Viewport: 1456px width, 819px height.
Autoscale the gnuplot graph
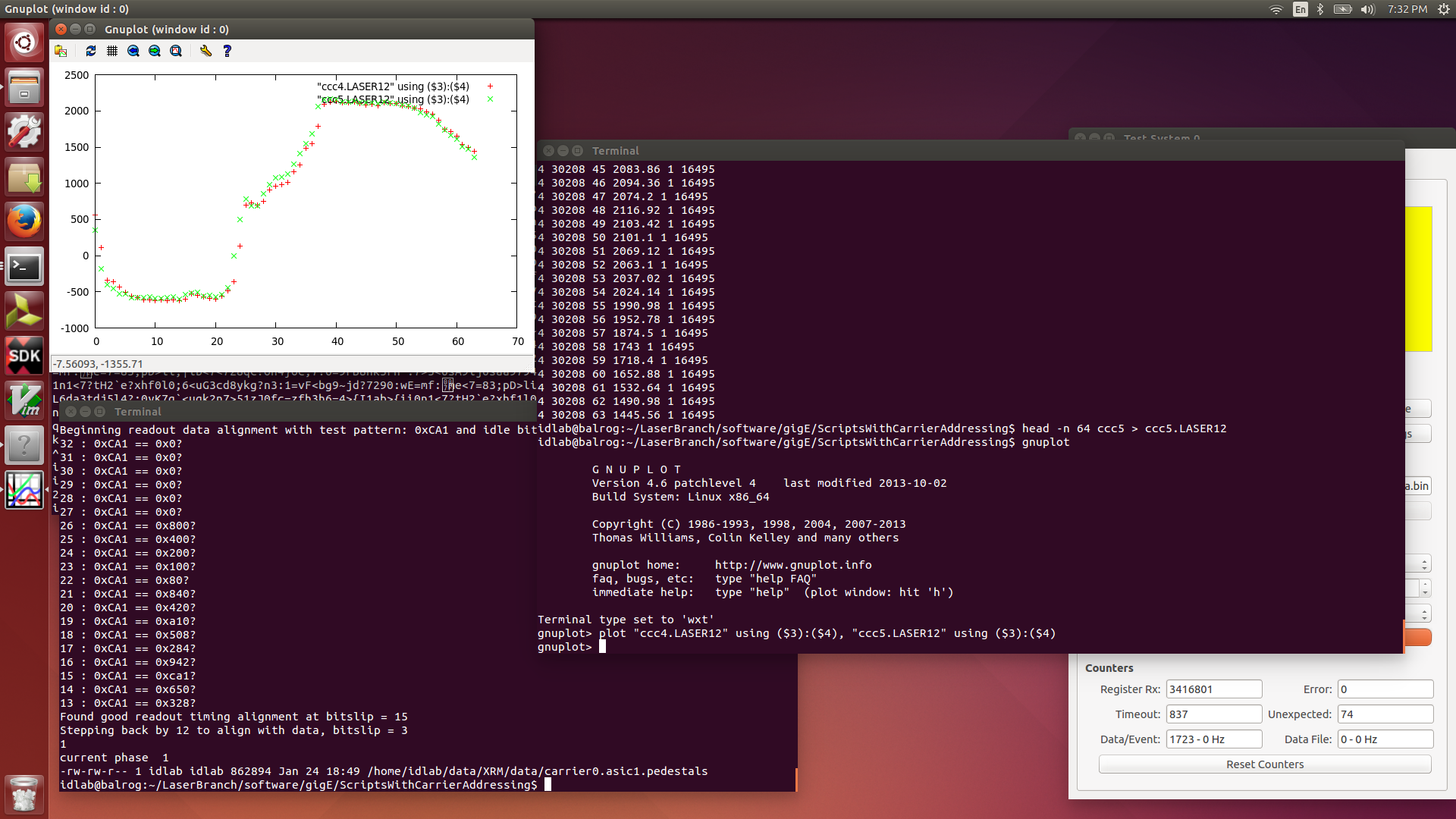click(x=176, y=51)
